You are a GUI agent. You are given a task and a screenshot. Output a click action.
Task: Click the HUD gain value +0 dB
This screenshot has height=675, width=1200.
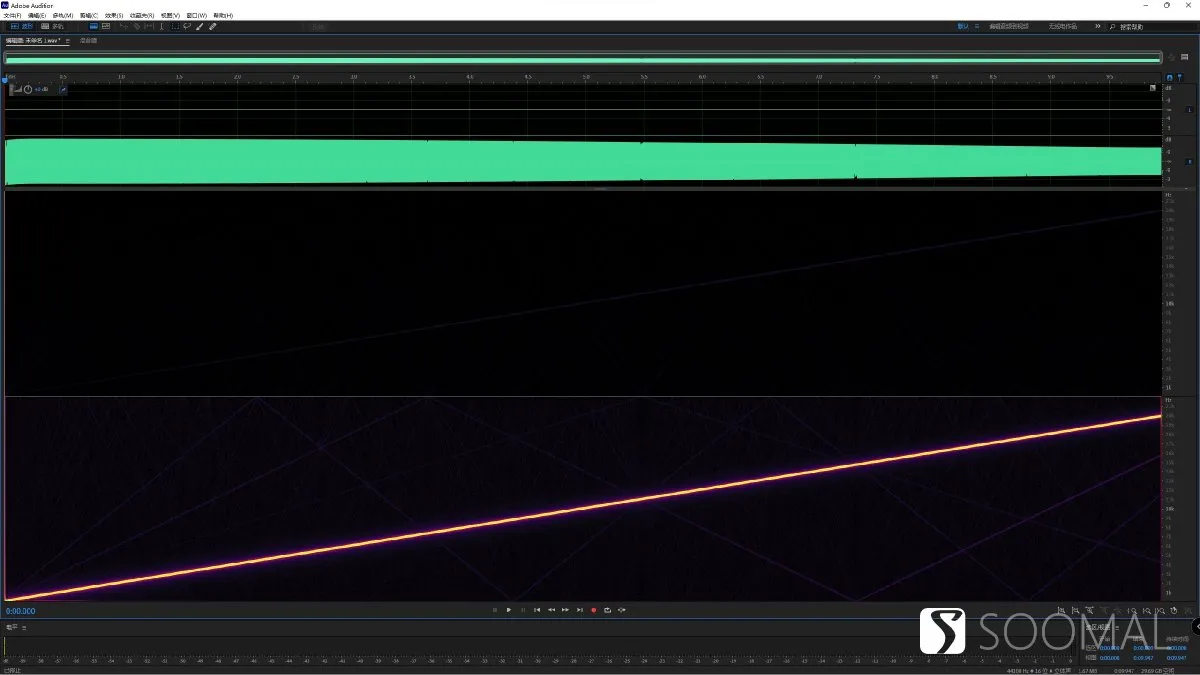tap(41, 89)
